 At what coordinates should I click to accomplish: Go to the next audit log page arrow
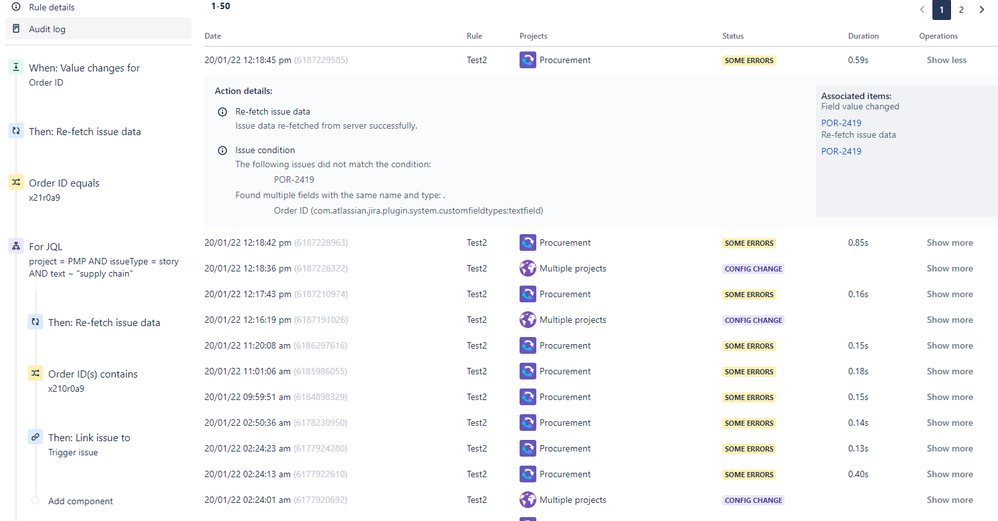pos(981,10)
